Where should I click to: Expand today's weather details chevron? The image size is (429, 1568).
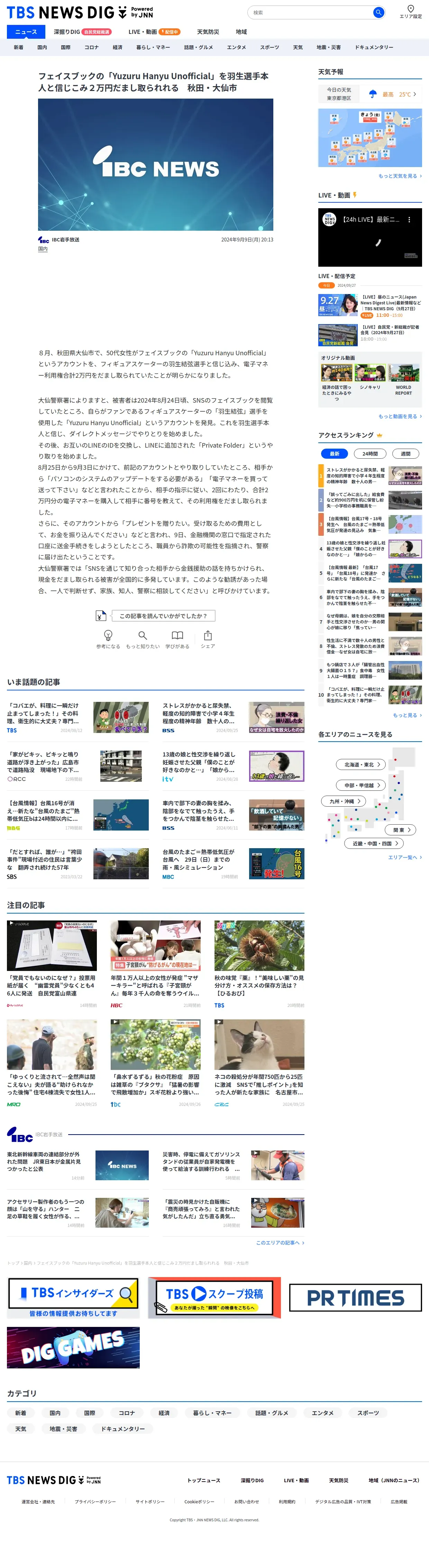coord(415,94)
